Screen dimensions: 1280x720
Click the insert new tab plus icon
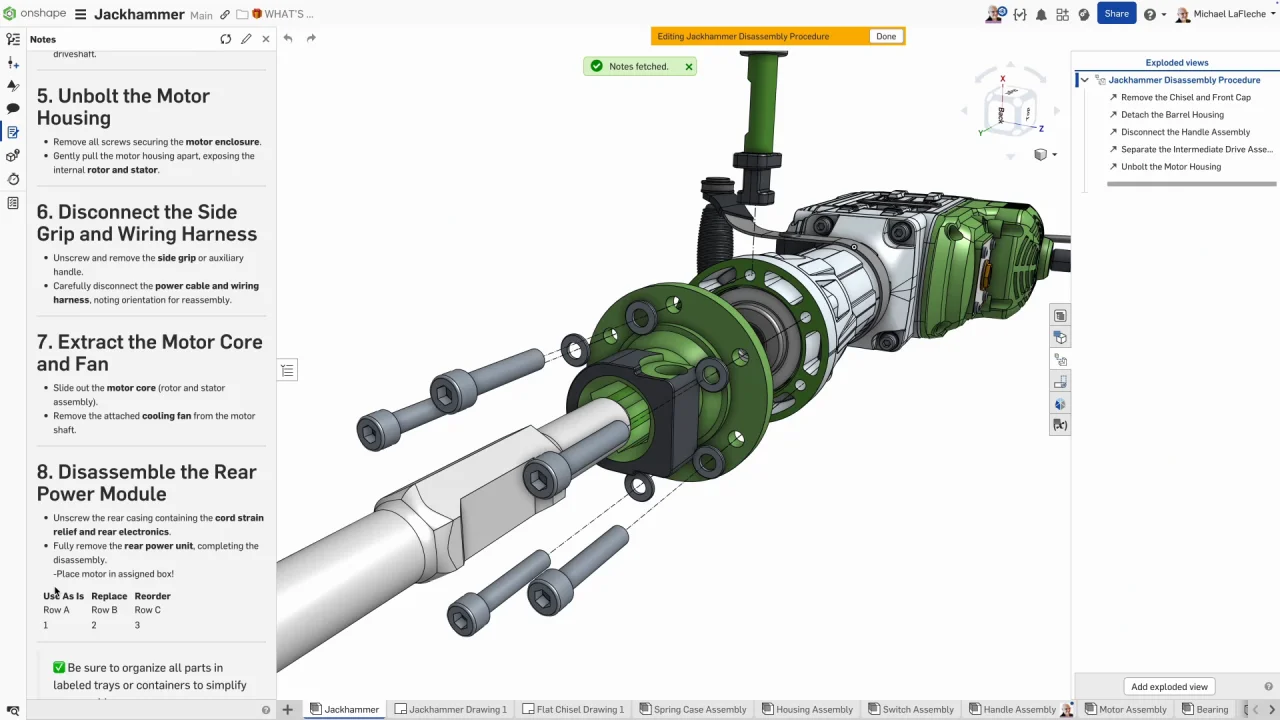(287, 709)
